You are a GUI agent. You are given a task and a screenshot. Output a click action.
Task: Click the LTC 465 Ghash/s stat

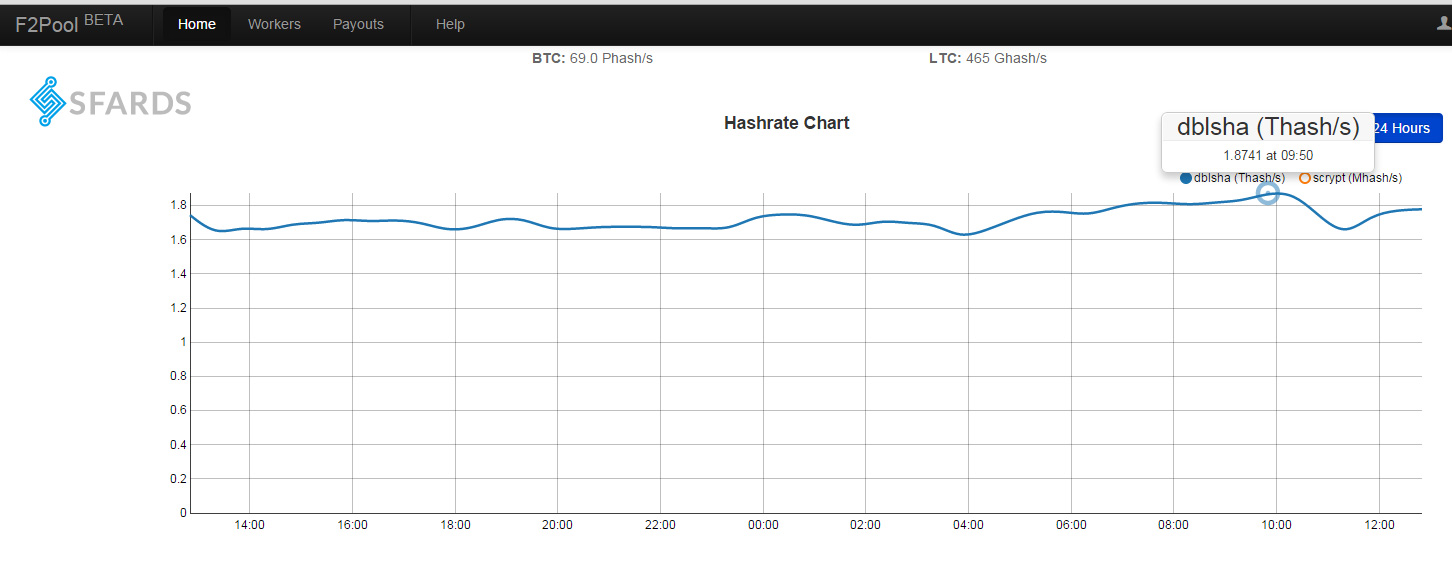click(988, 58)
